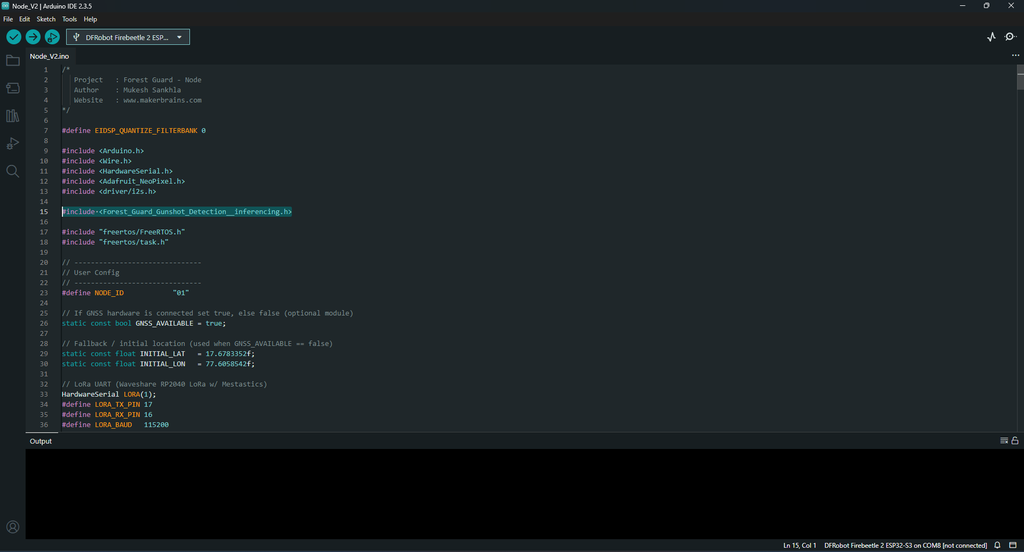Open the editor tab more options menu

(x=1015, y=56)
